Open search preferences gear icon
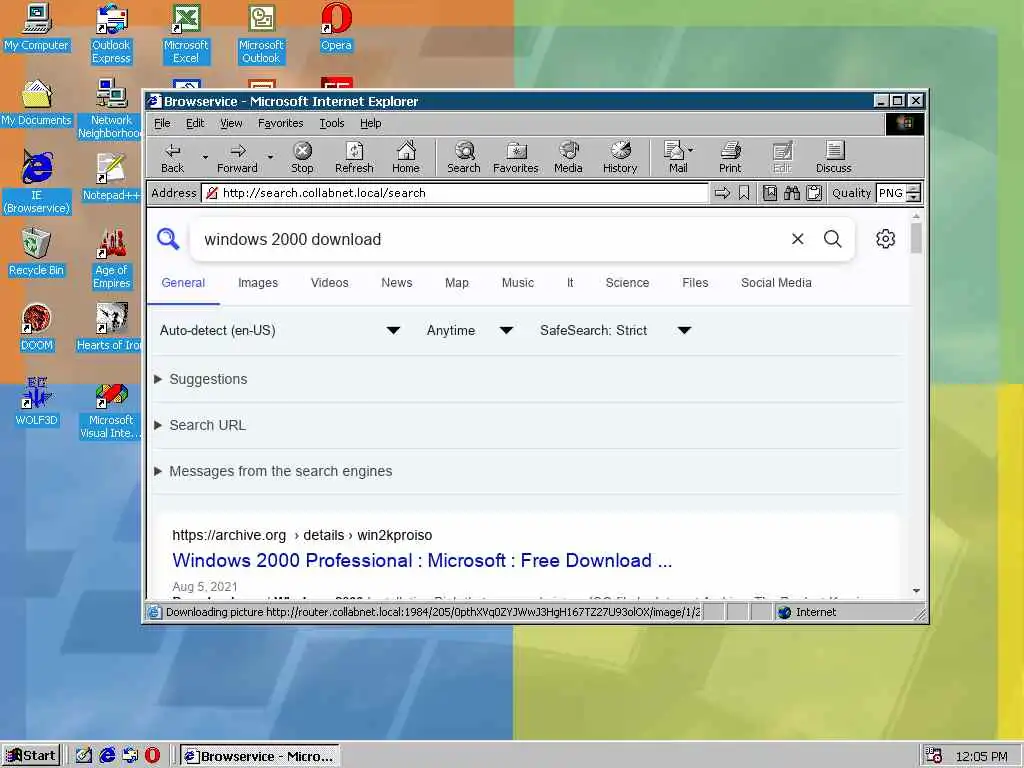1024x768 pixels. 886,239
